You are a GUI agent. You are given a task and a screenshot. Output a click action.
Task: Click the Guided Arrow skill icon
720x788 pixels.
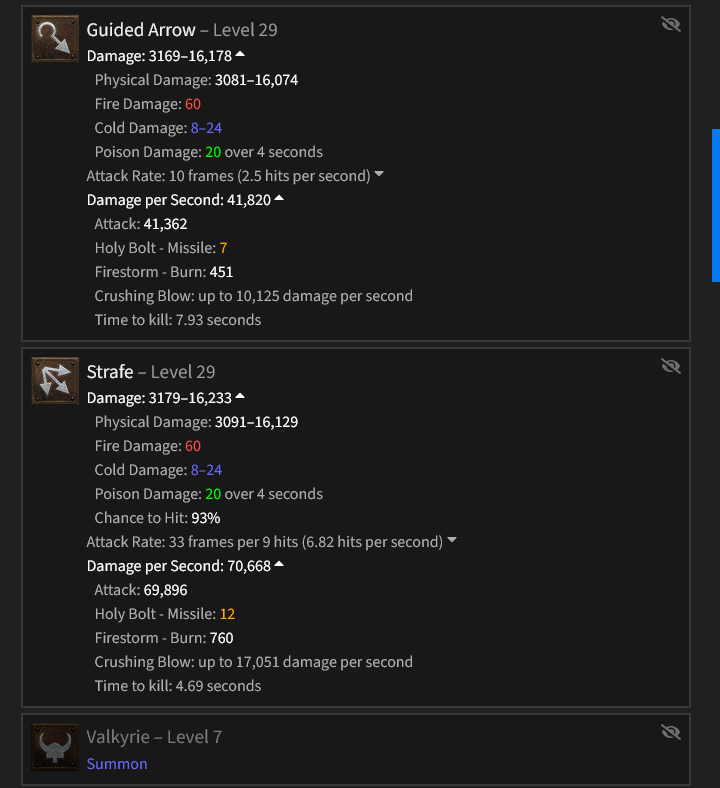click(x=55, y=39)
